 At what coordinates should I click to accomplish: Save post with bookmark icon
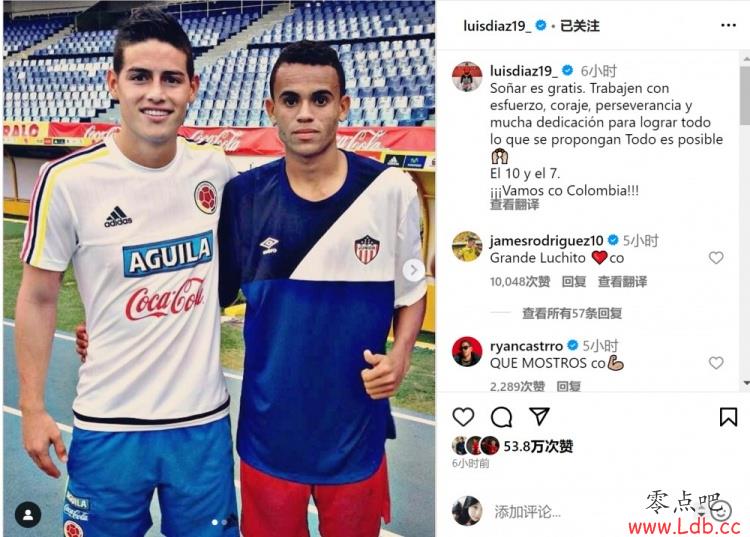click(728, 416)
